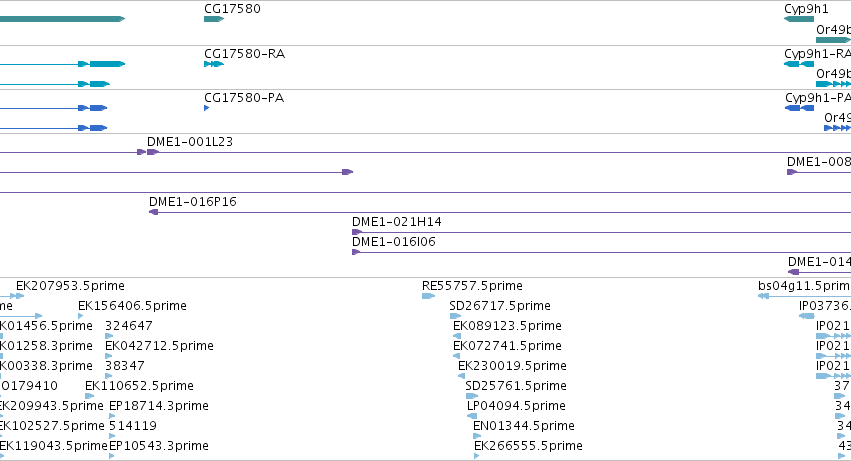The width and height of the screenshot is (851, 461).
Task: Click the RE55757.5prime EST arrow
Action: tap(428, 296)
